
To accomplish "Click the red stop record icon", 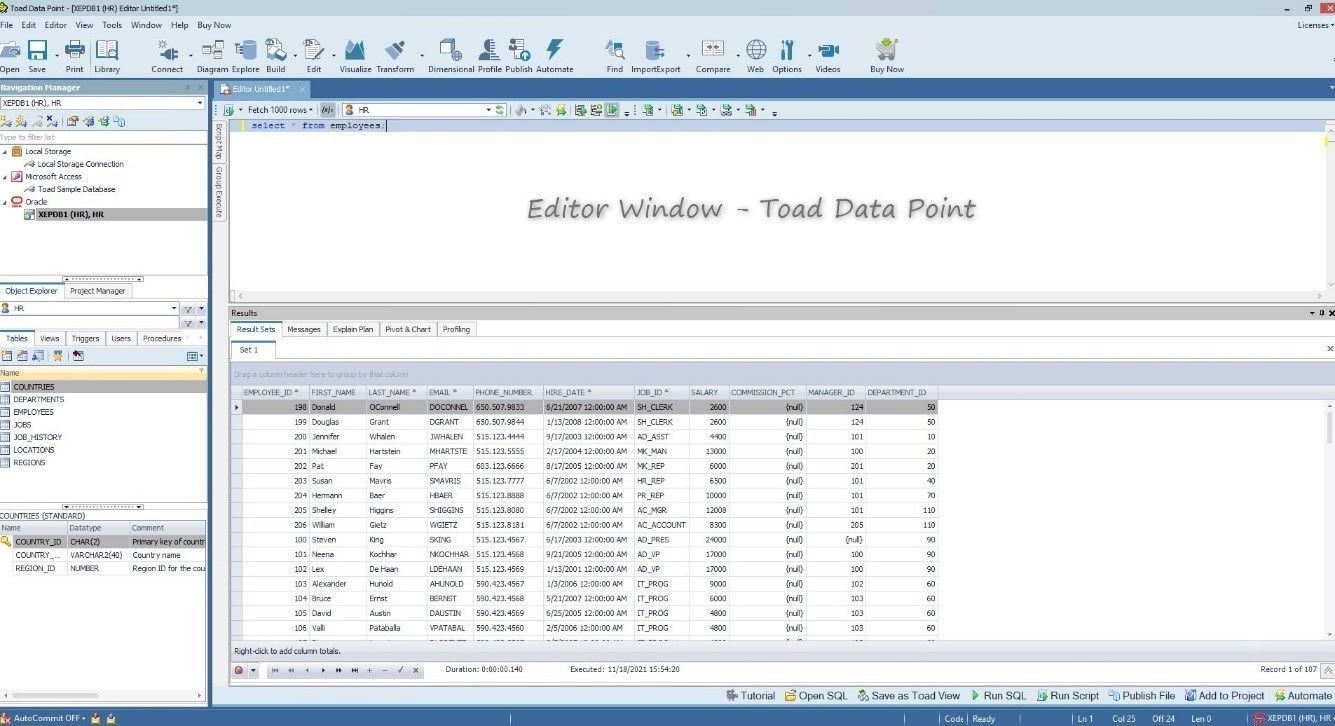I will click(x=239, y=670).
